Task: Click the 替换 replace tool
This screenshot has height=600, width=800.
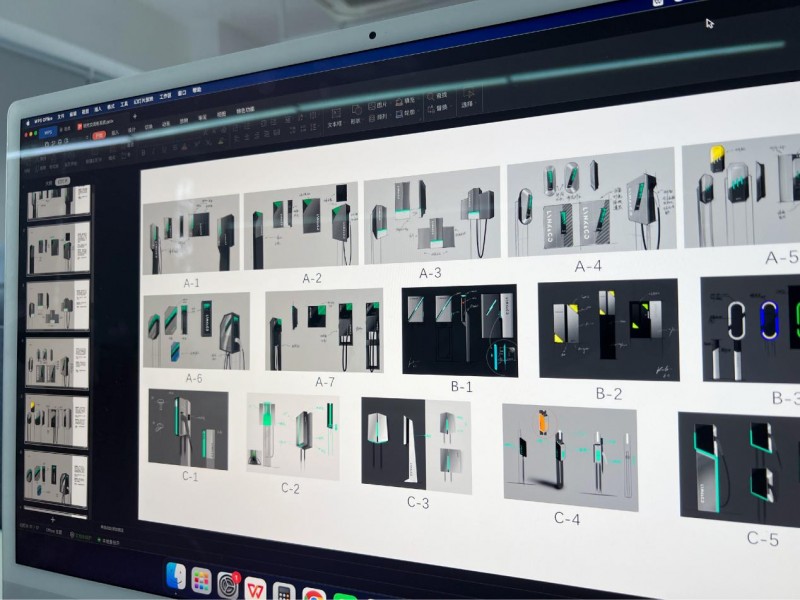Action: (437, 108)
